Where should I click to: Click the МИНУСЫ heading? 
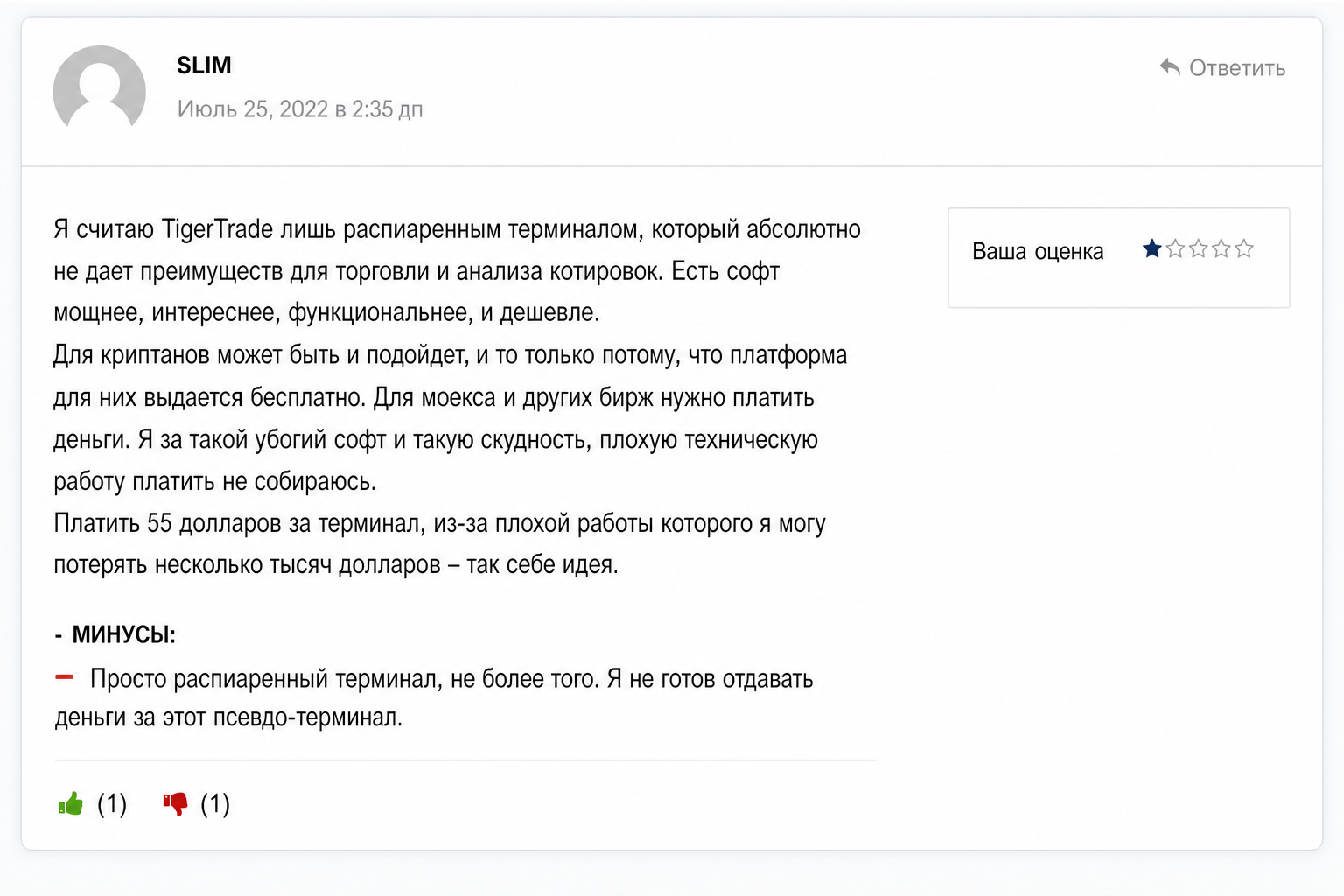pyautogui.click(x=123, y=634)
